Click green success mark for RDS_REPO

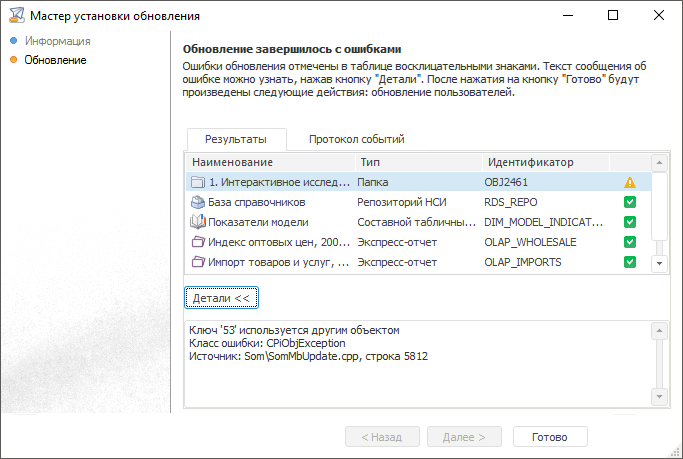(x=630, y=202)
